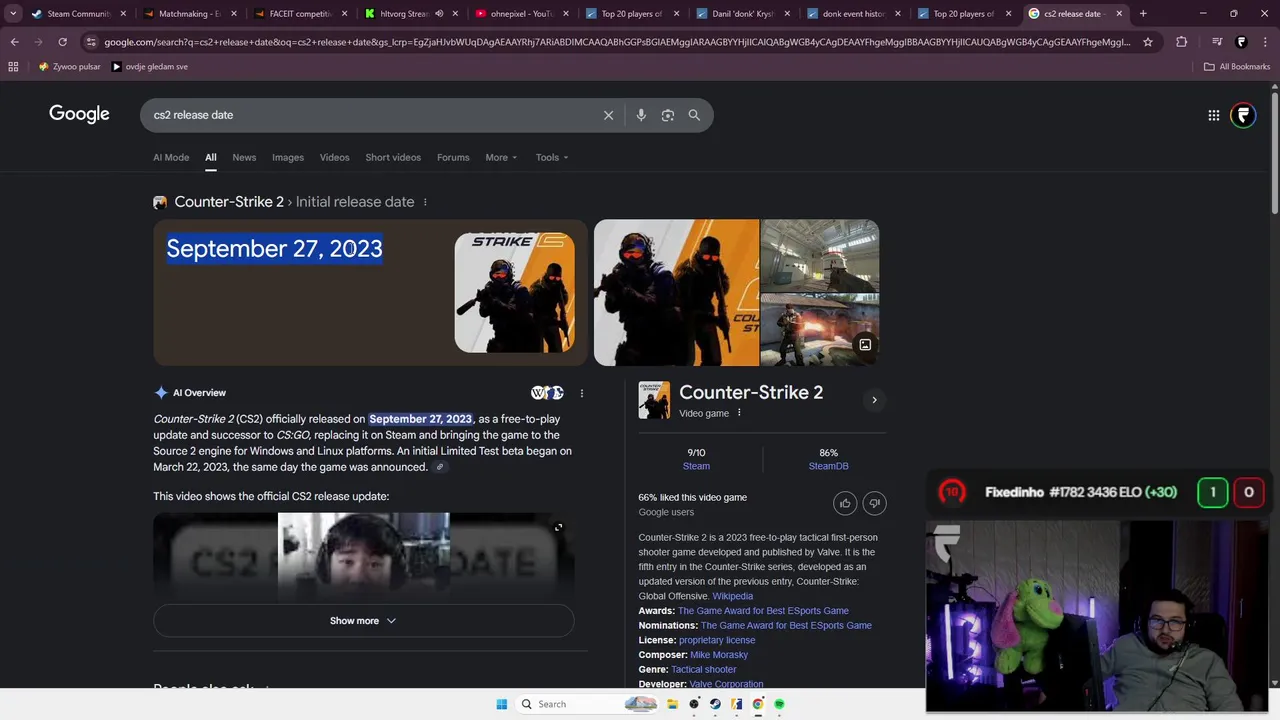Switch to Images results tab
The height and width of the screenshot is (720, 1280).
[288, 157]
